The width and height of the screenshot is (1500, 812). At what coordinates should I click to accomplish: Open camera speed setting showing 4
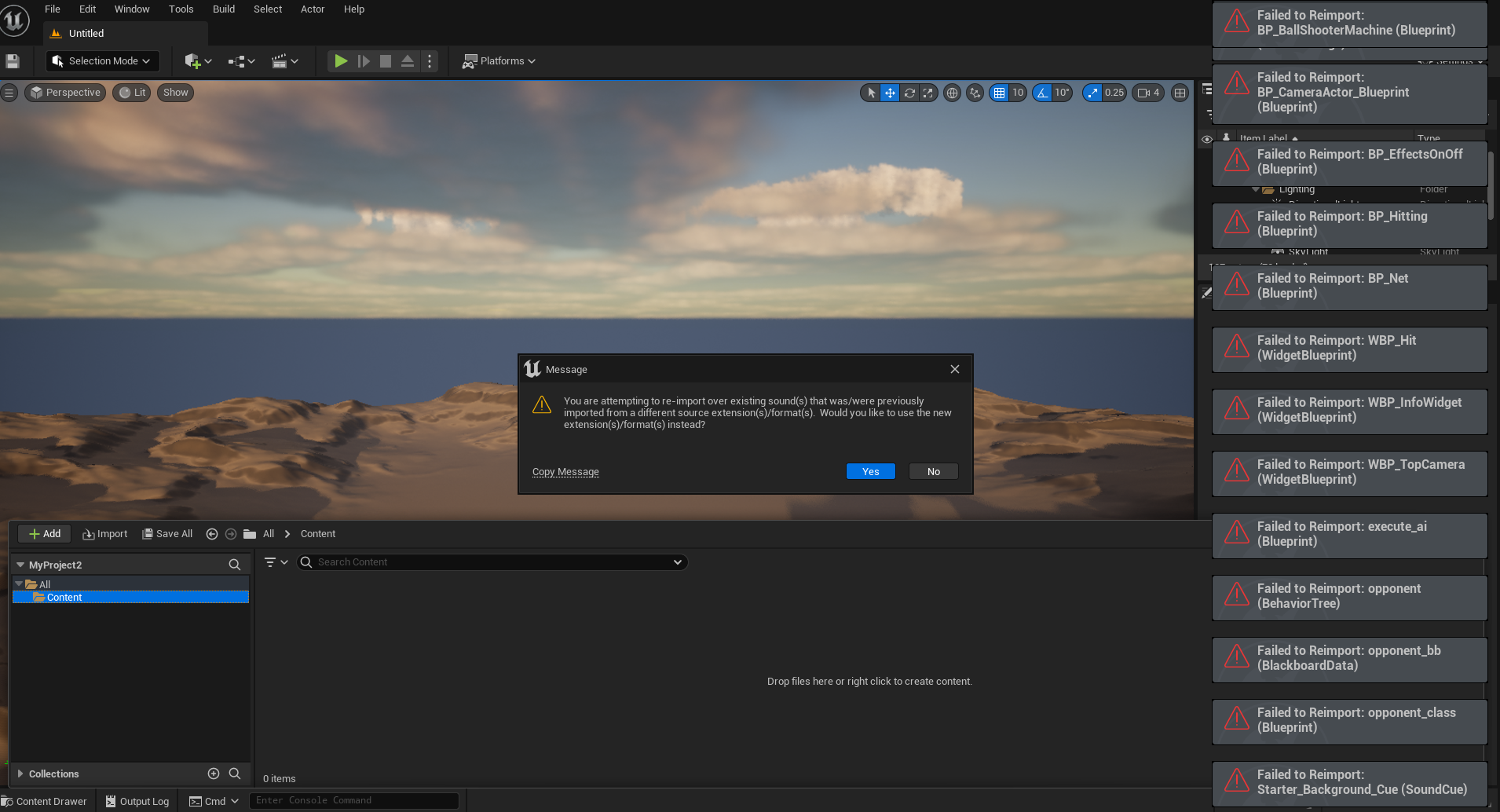(x=1148, y=93)
